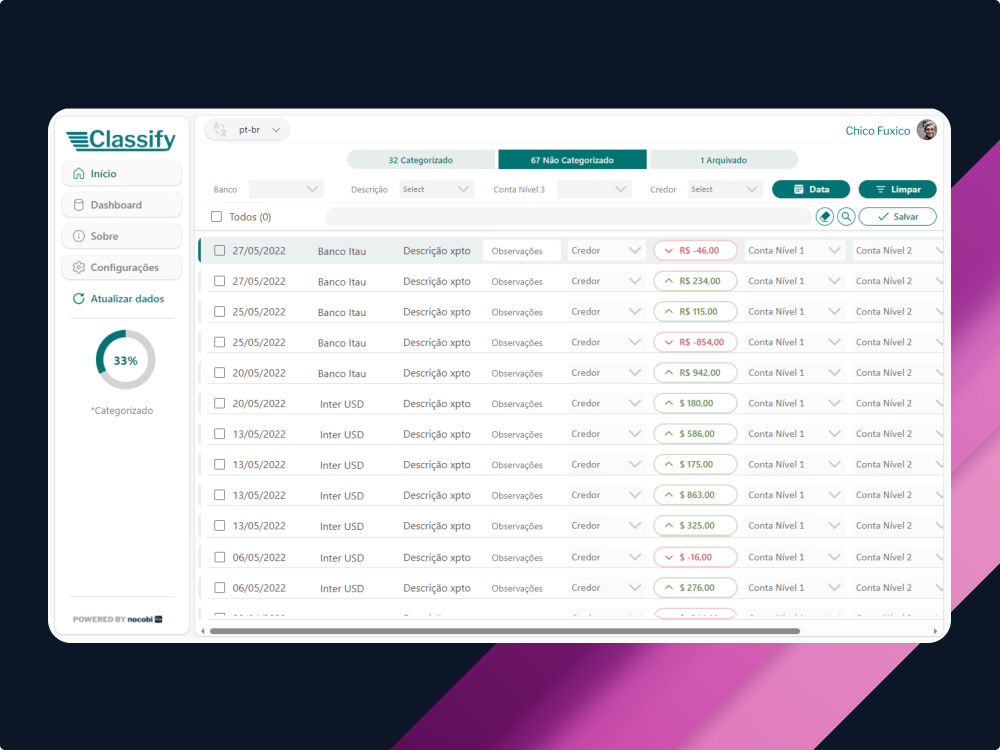
Task: Check the 20/05/2022 Banco Itau row
Action: (219, 372)
